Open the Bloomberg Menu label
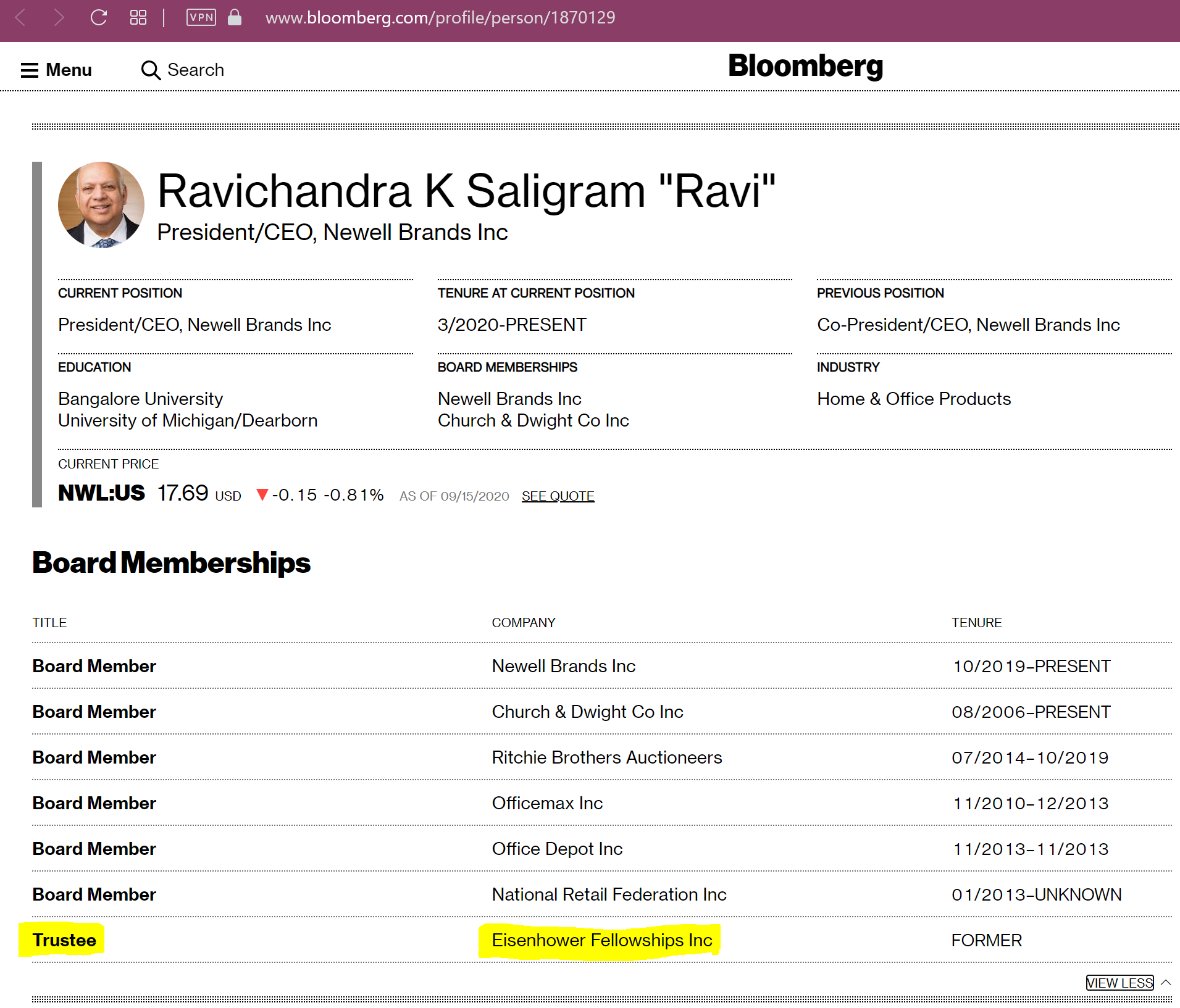1180x1008 pixels. (x=69, y=70)
